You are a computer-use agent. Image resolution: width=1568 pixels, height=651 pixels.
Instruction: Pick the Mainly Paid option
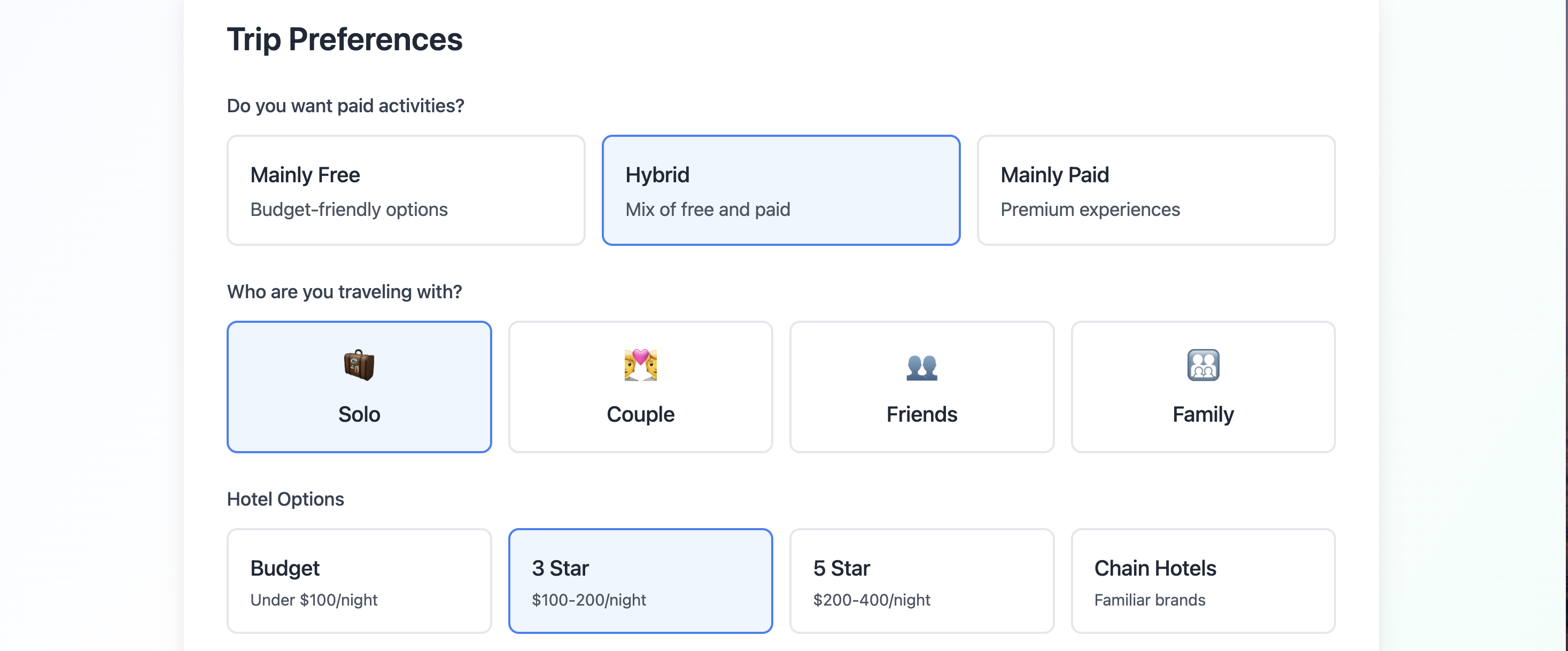1155,191
